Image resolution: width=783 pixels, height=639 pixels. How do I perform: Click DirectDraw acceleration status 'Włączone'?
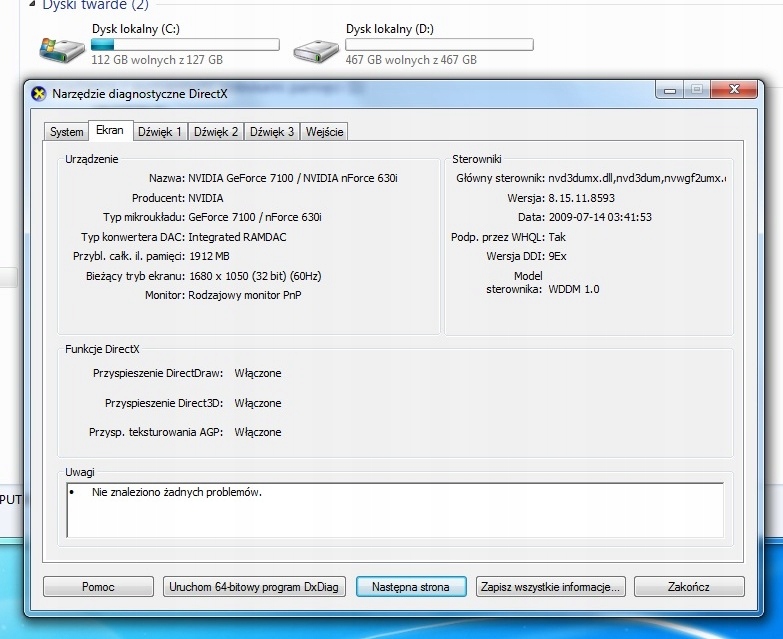258,373
